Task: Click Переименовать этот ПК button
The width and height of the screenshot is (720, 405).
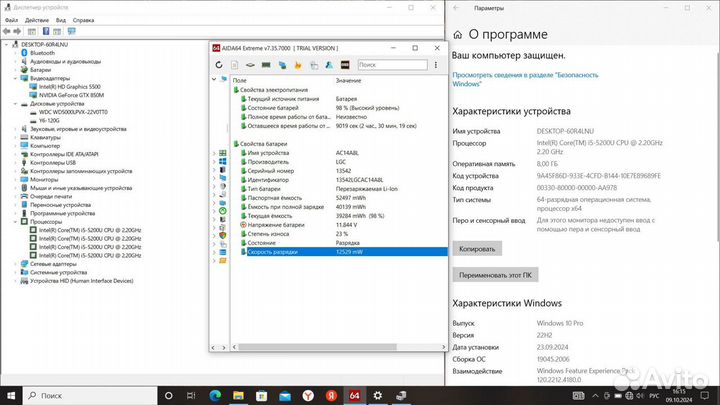Action: 495,275
